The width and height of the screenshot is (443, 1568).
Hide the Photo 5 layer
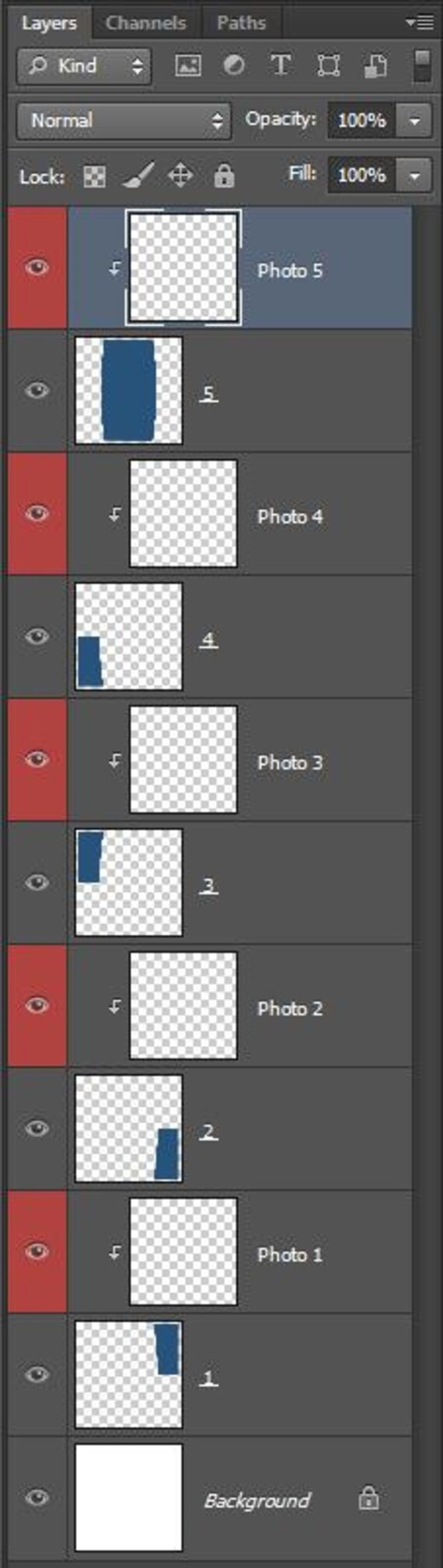coord(37,268)
